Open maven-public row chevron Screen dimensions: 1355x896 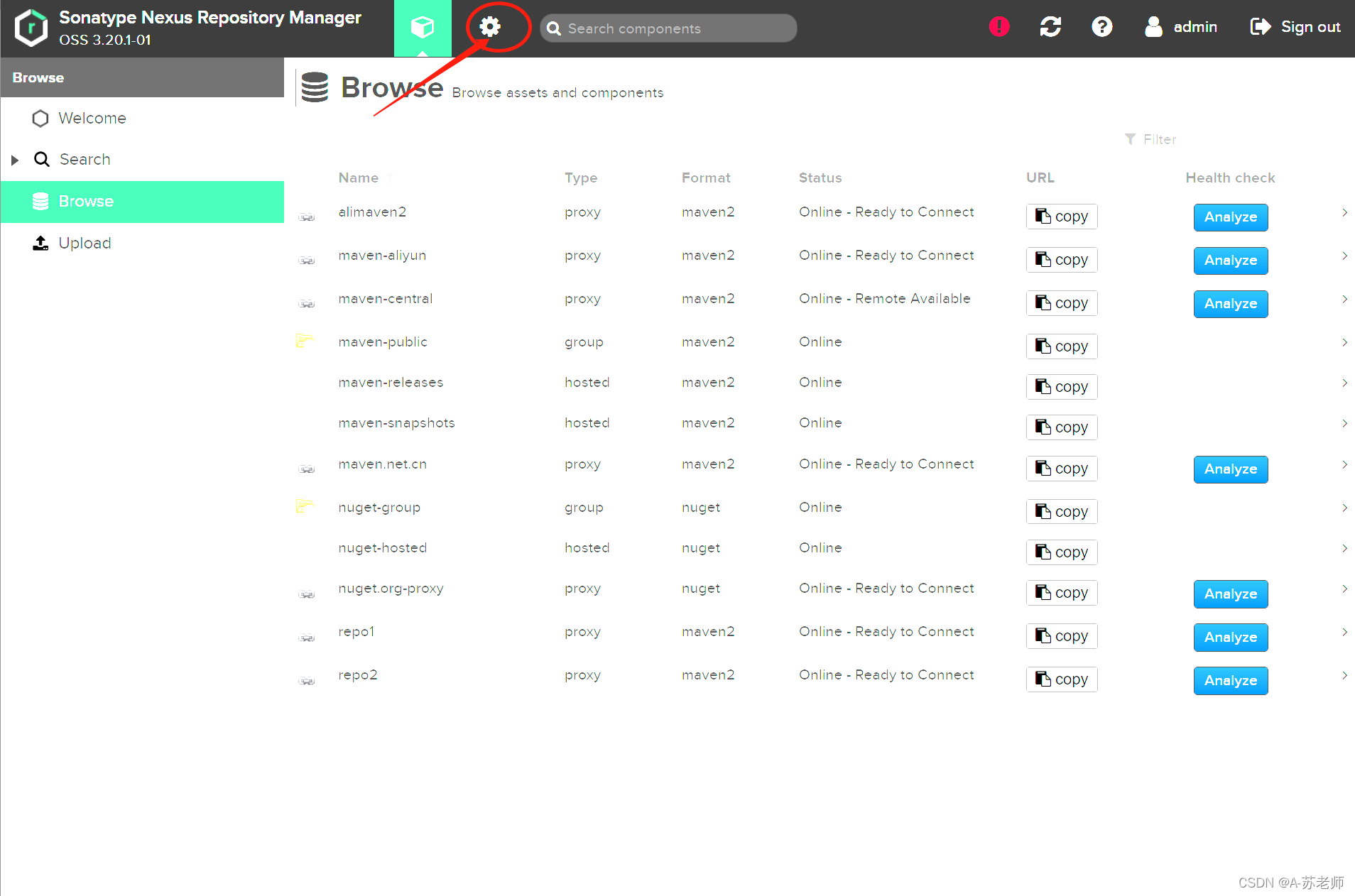pos(1344,342)
